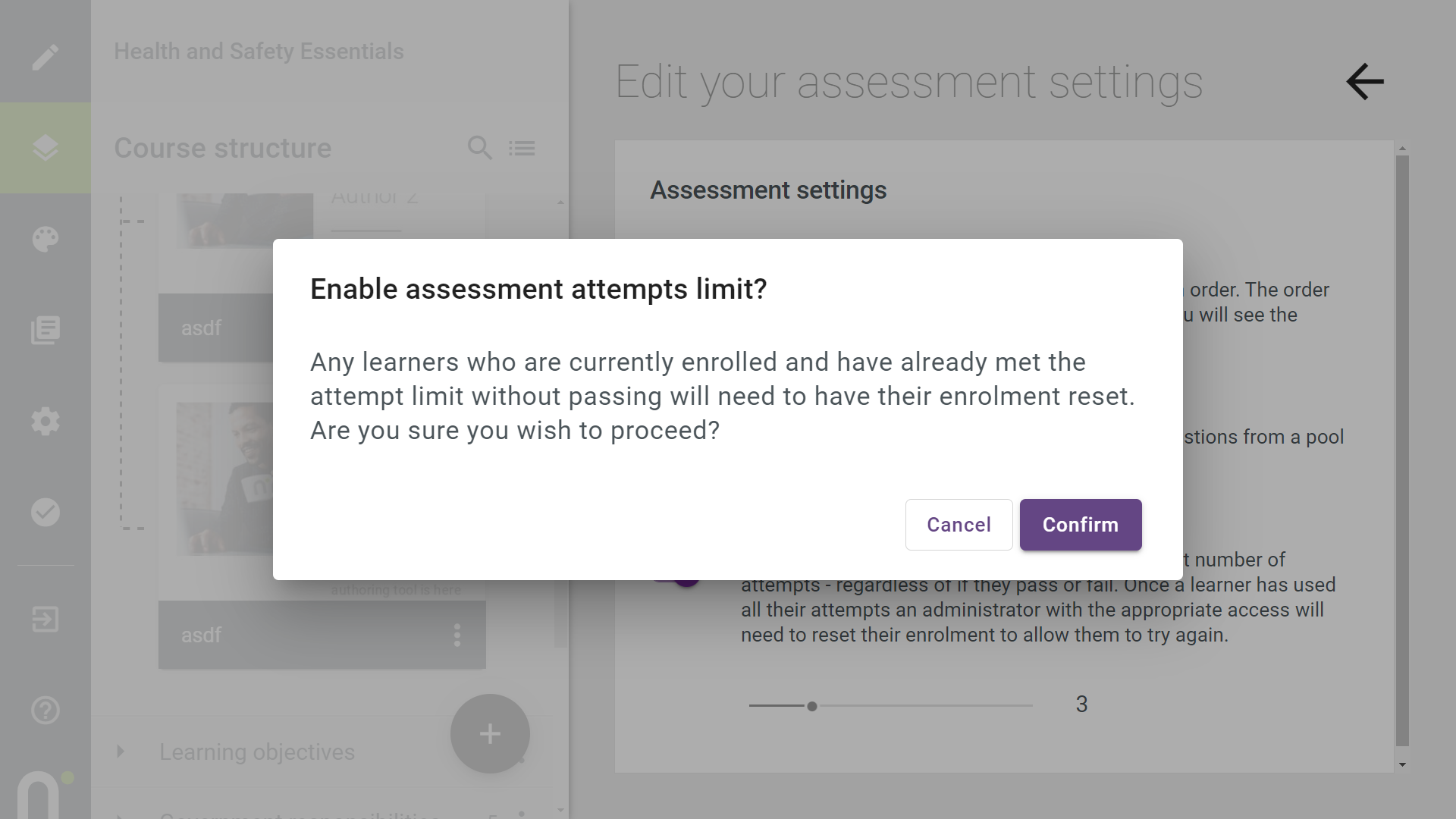This screenshot has height=819, width=1456.
Task: Open course settings via gear icon
Action: point(45,421)
